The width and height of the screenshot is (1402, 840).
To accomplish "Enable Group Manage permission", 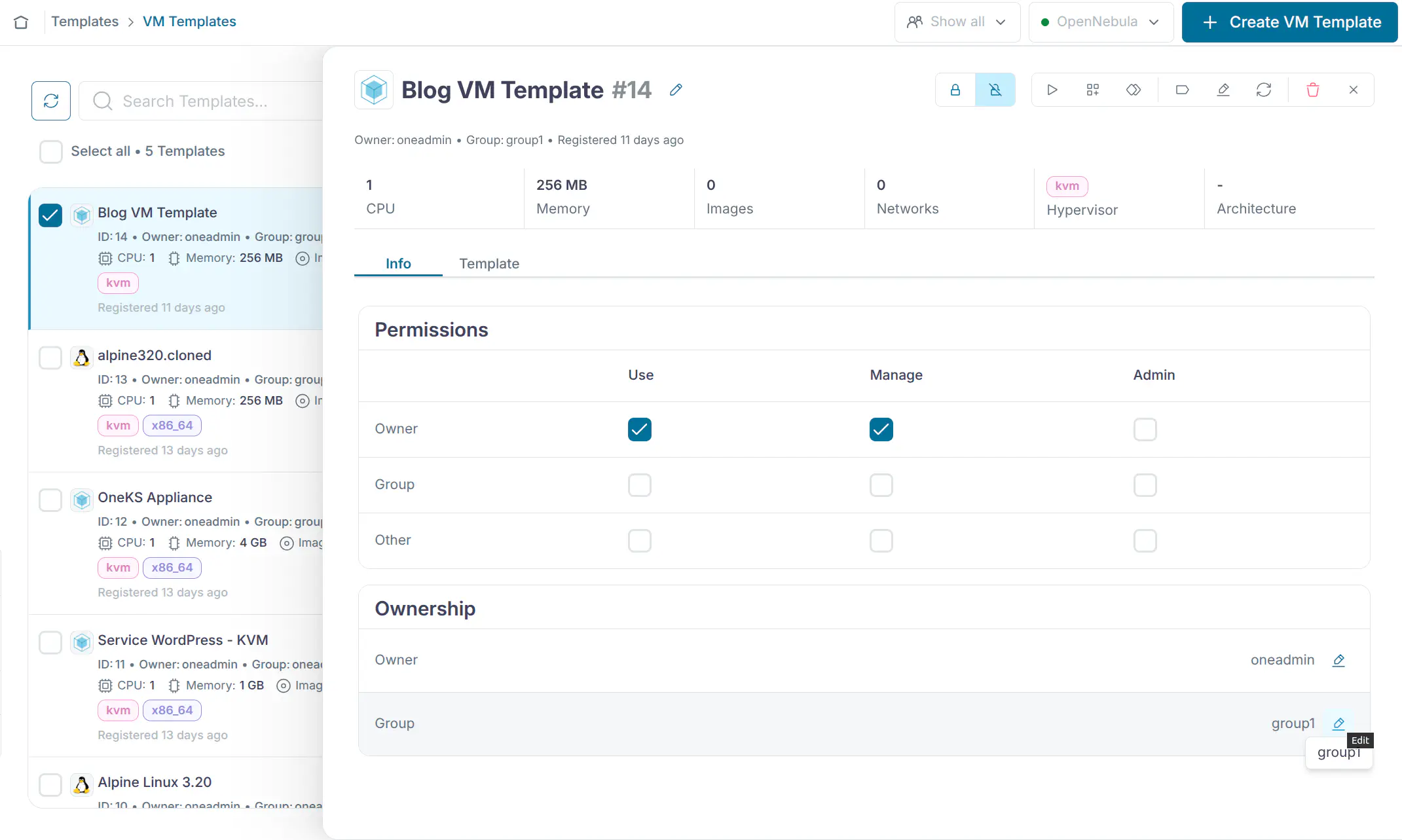I will pos(881,485).
